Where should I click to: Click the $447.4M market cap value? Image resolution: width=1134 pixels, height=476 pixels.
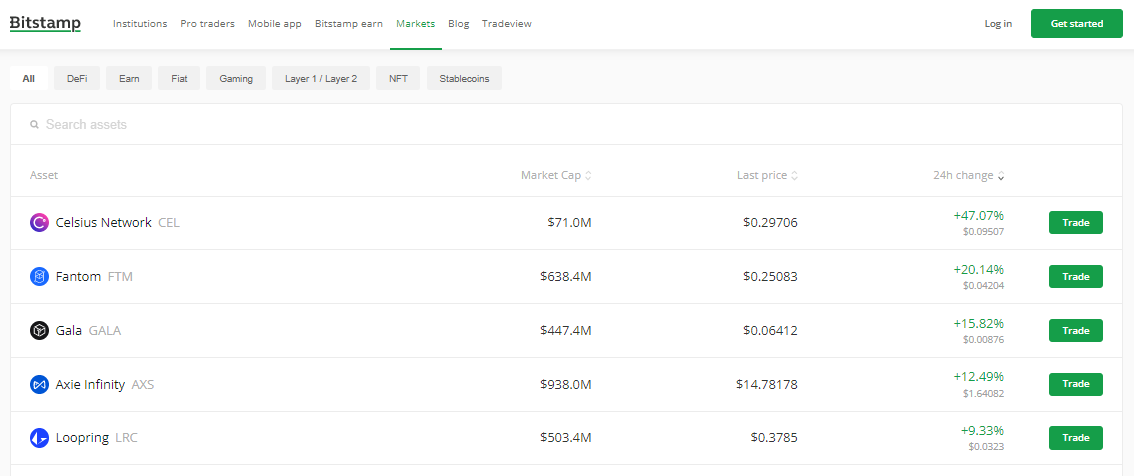[566, 331]
